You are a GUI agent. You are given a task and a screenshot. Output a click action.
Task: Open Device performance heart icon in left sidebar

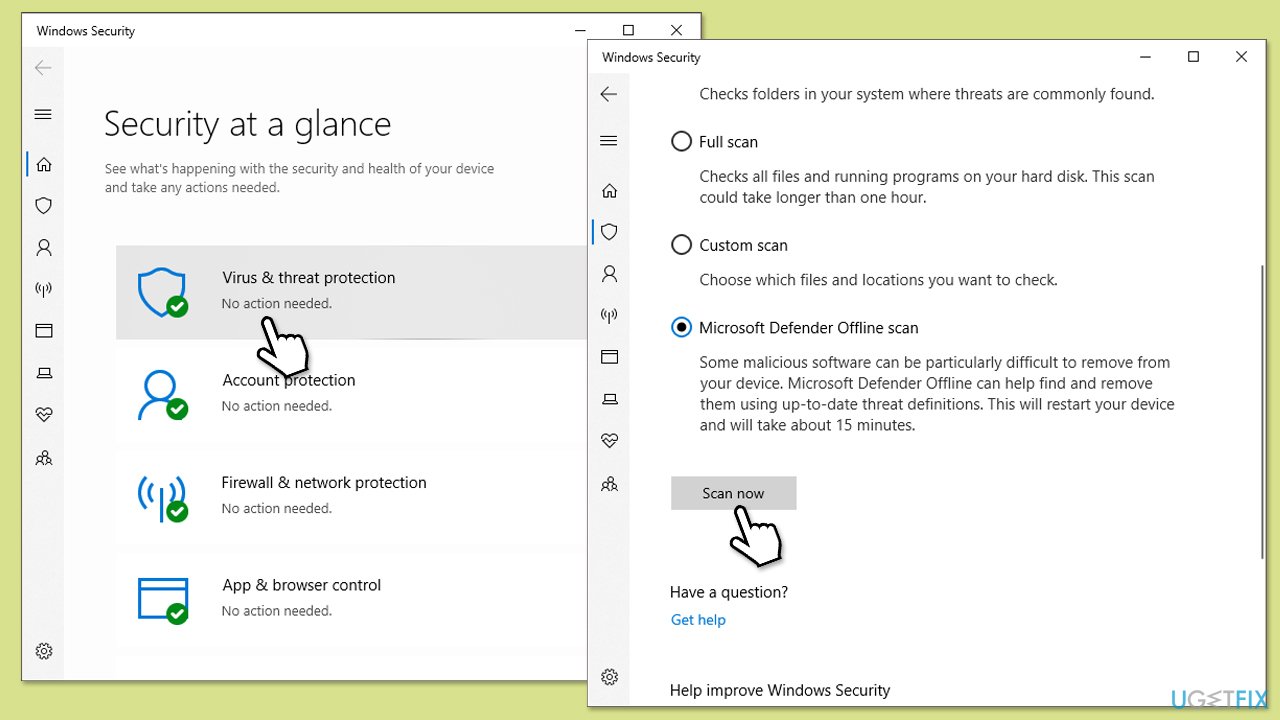[43, 415]
